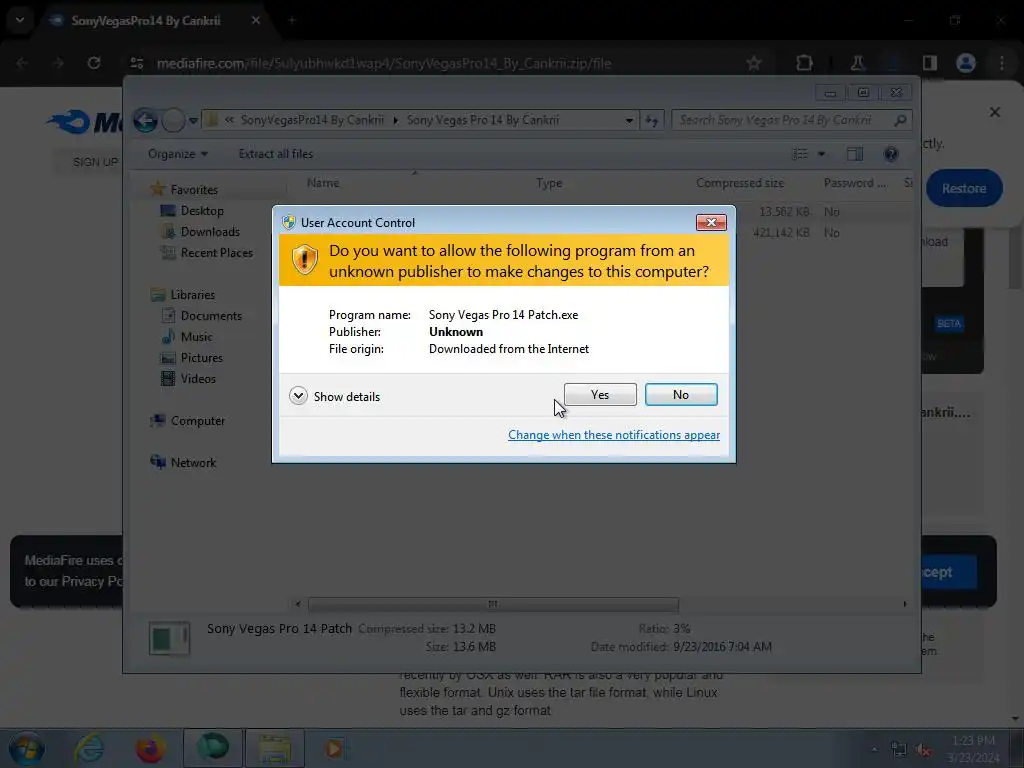This screenshot has width=1024, height=768.
Task: Launch Internet Explorer from taskbar
Action: (x=89, y=748)
